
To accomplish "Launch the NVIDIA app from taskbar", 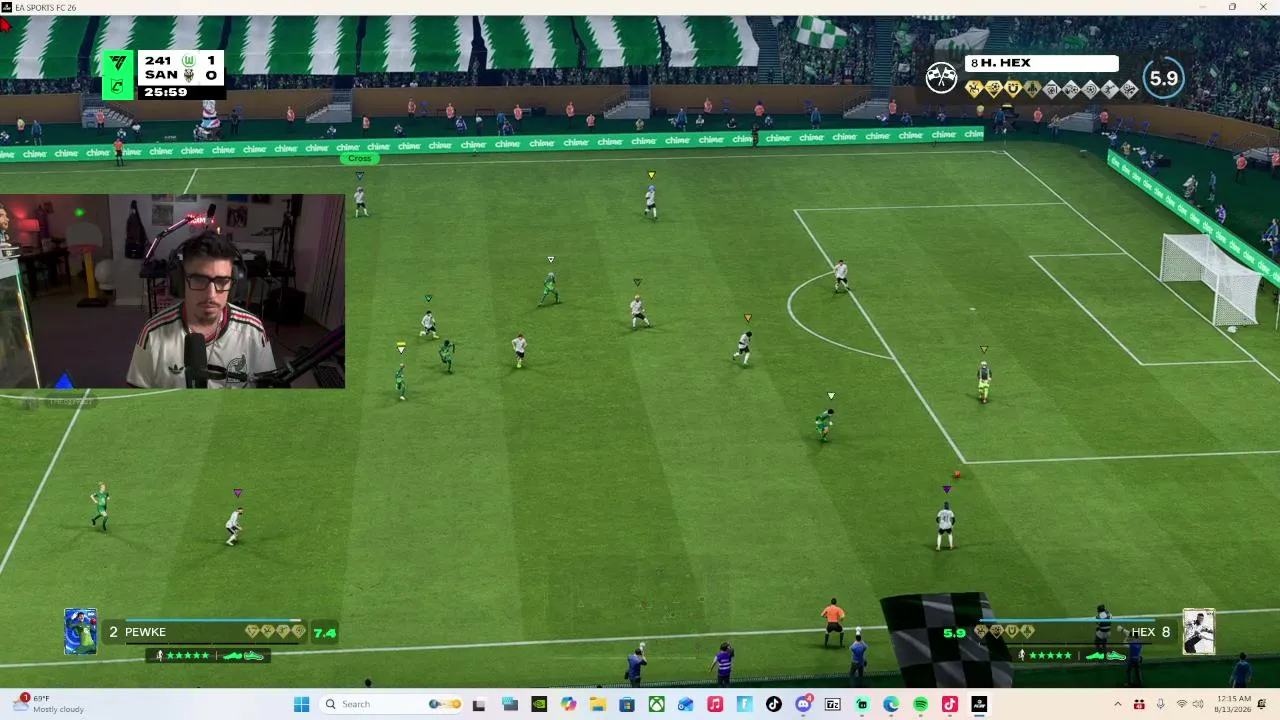I will (x=539, y=704).
